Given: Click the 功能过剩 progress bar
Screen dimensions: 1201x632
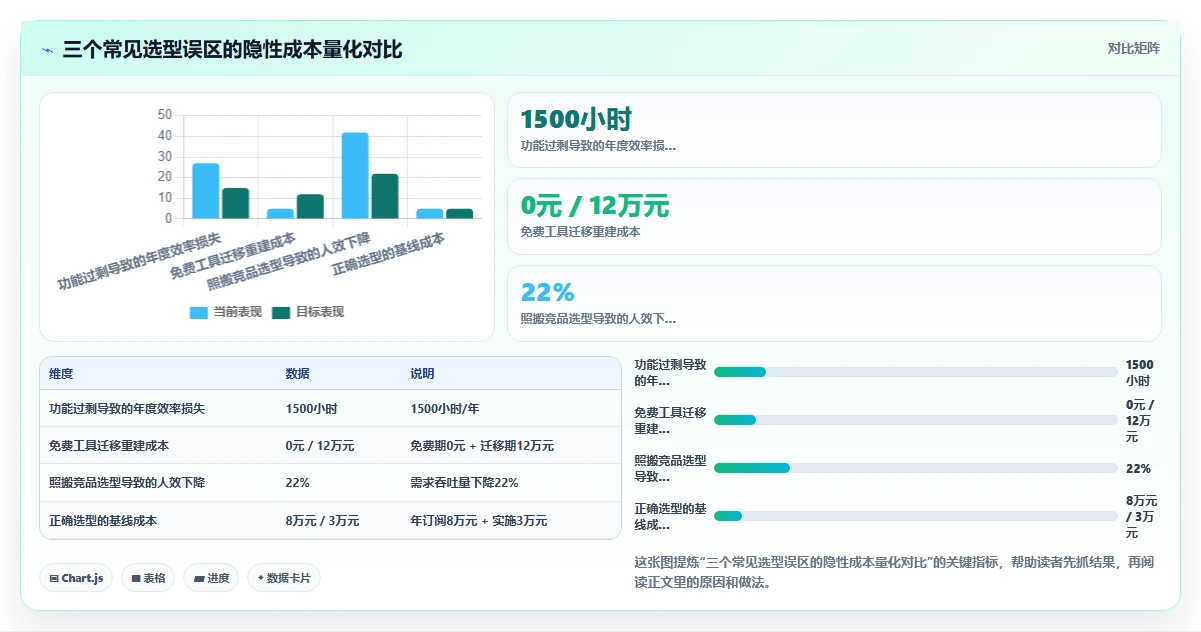Looking at the screenshot, I should coord(915,372).
